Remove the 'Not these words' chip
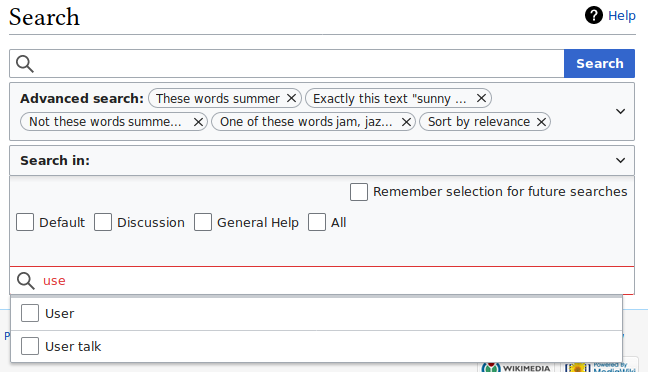 198,122
